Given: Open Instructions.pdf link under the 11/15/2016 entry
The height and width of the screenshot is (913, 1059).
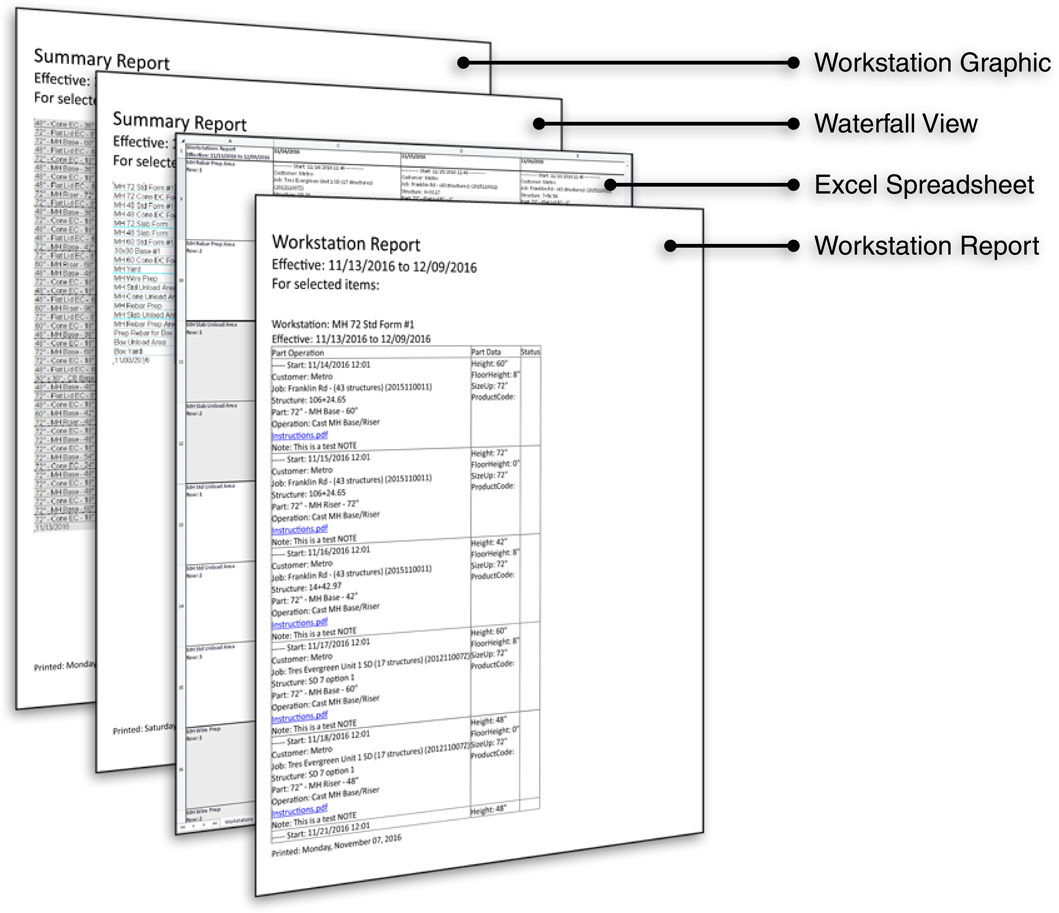Looking at the screenshot, I should pos(299,529).
